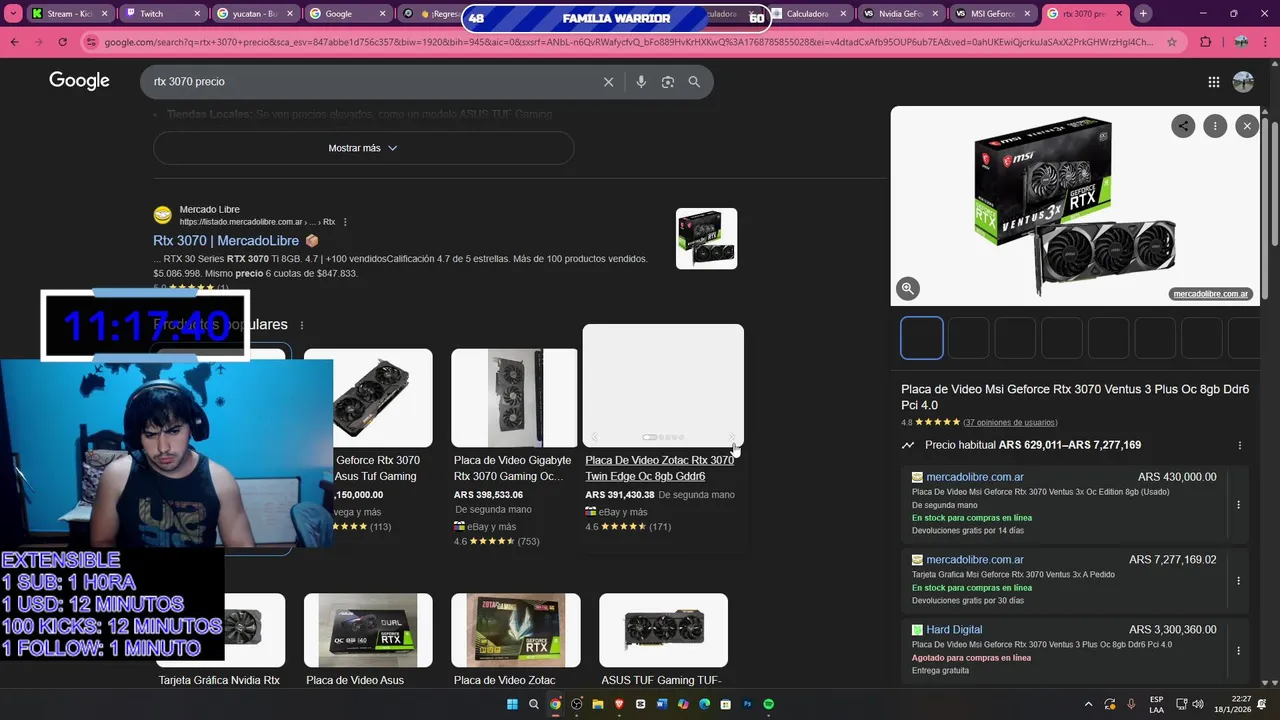Show next Zotac product image arrow
Image resolution: width=1280 pixels, height=720 pixels.
[x=732, y=437]
